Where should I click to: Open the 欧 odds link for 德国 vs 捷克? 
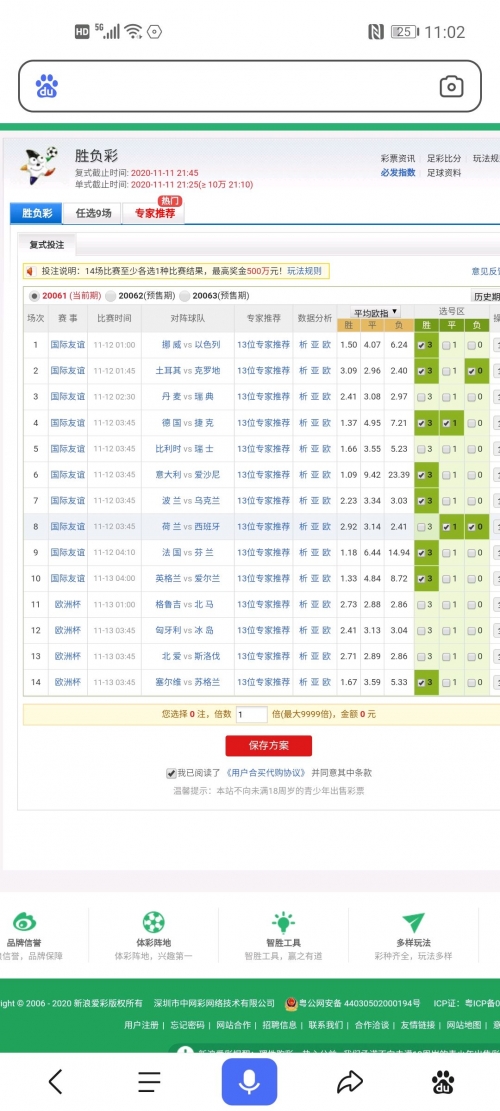(326, 423)
